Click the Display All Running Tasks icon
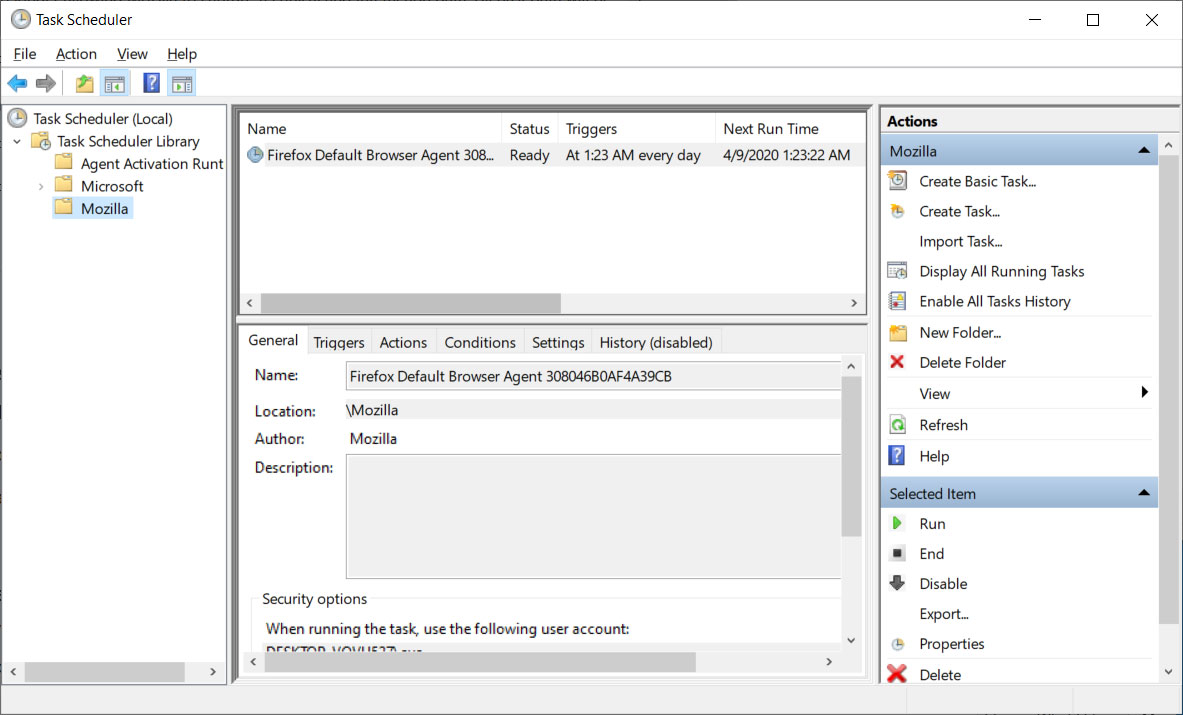 898,272
